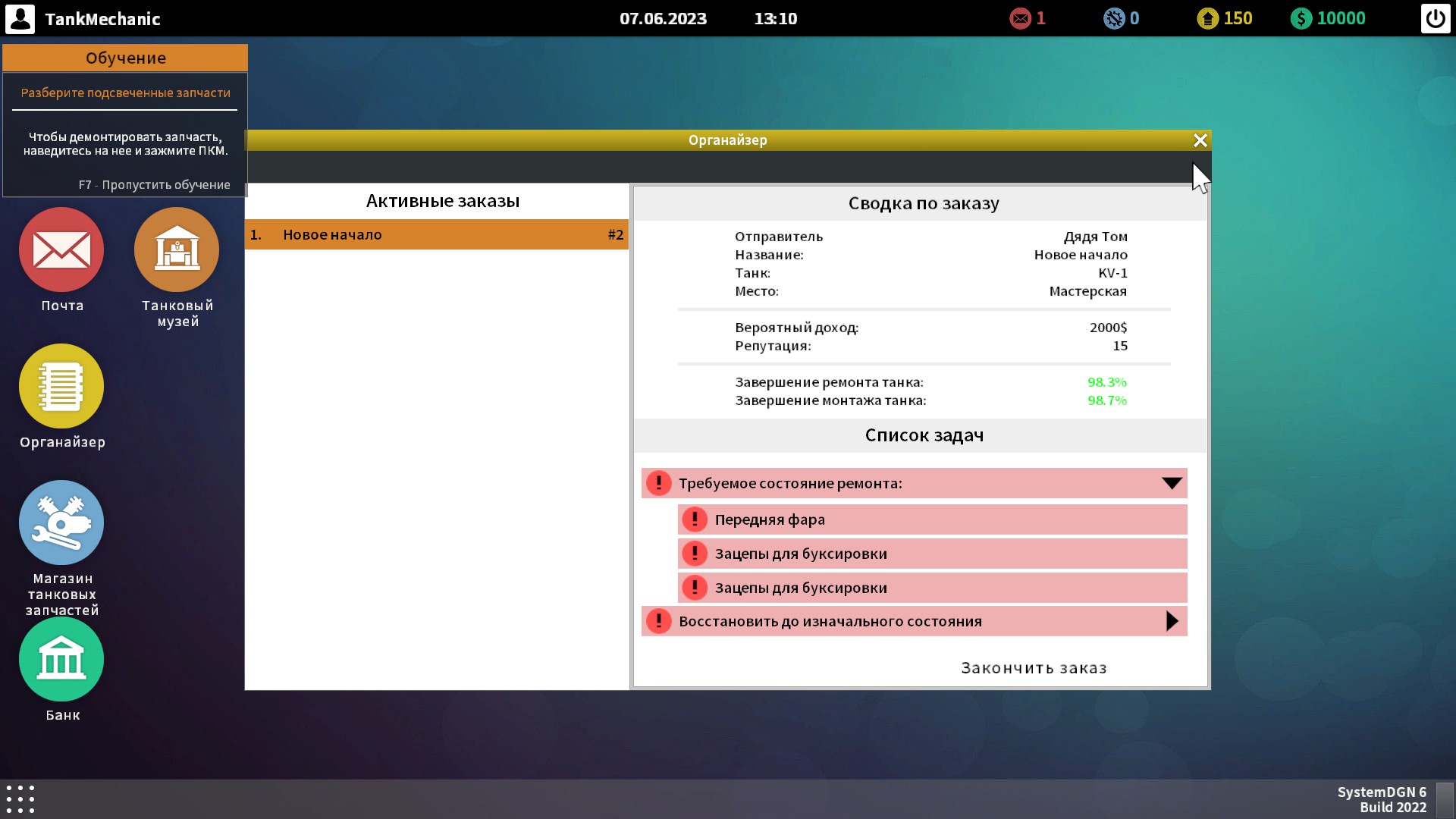Click the 2000$ probable income value
Image resolution: width=1456 pixels, height=819 pixels.
[x=1108, y=328]
